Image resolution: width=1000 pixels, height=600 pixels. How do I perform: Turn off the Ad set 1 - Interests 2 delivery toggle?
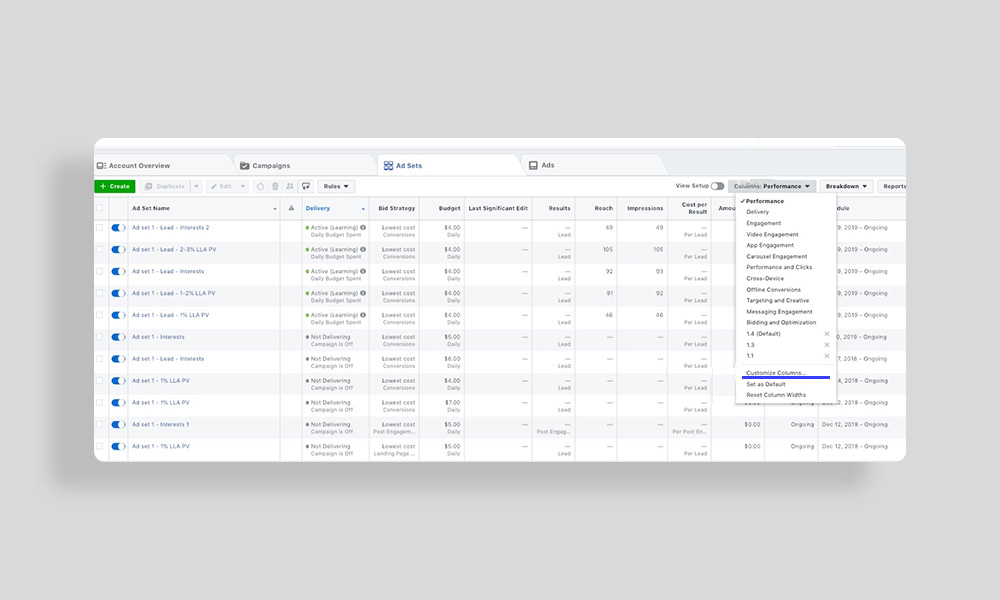[x=117, y=227]
